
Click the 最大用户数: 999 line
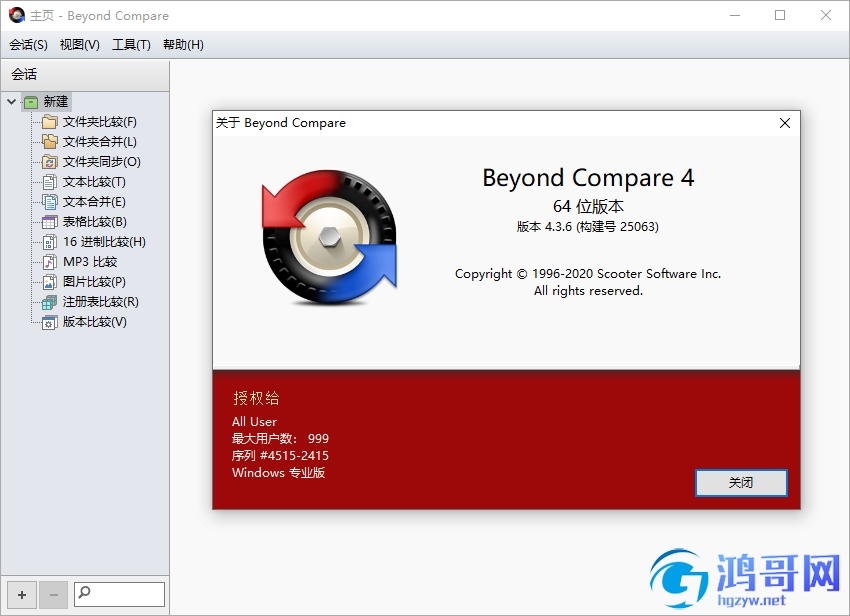(x=280, y=438)
